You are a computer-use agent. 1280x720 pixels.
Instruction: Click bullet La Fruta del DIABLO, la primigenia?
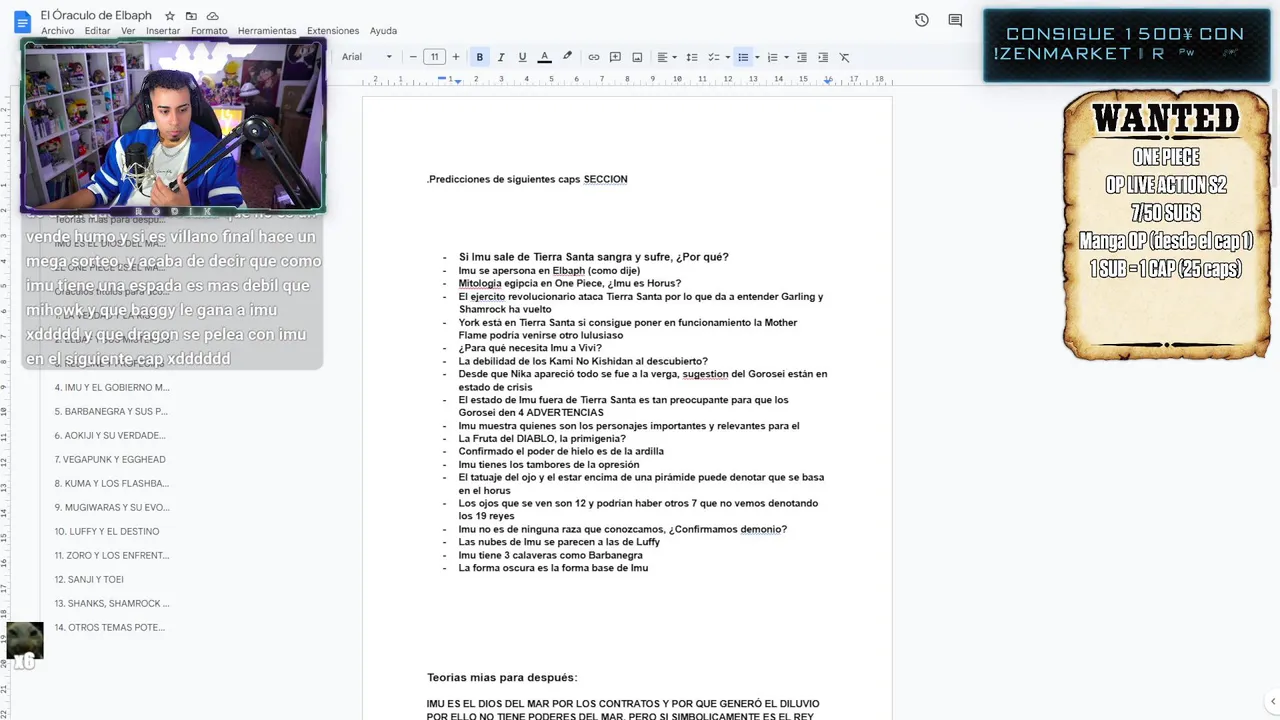[542, 438]
